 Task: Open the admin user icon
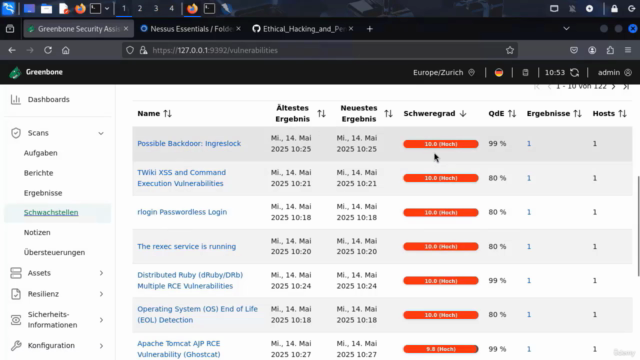(x=628, y=72)
